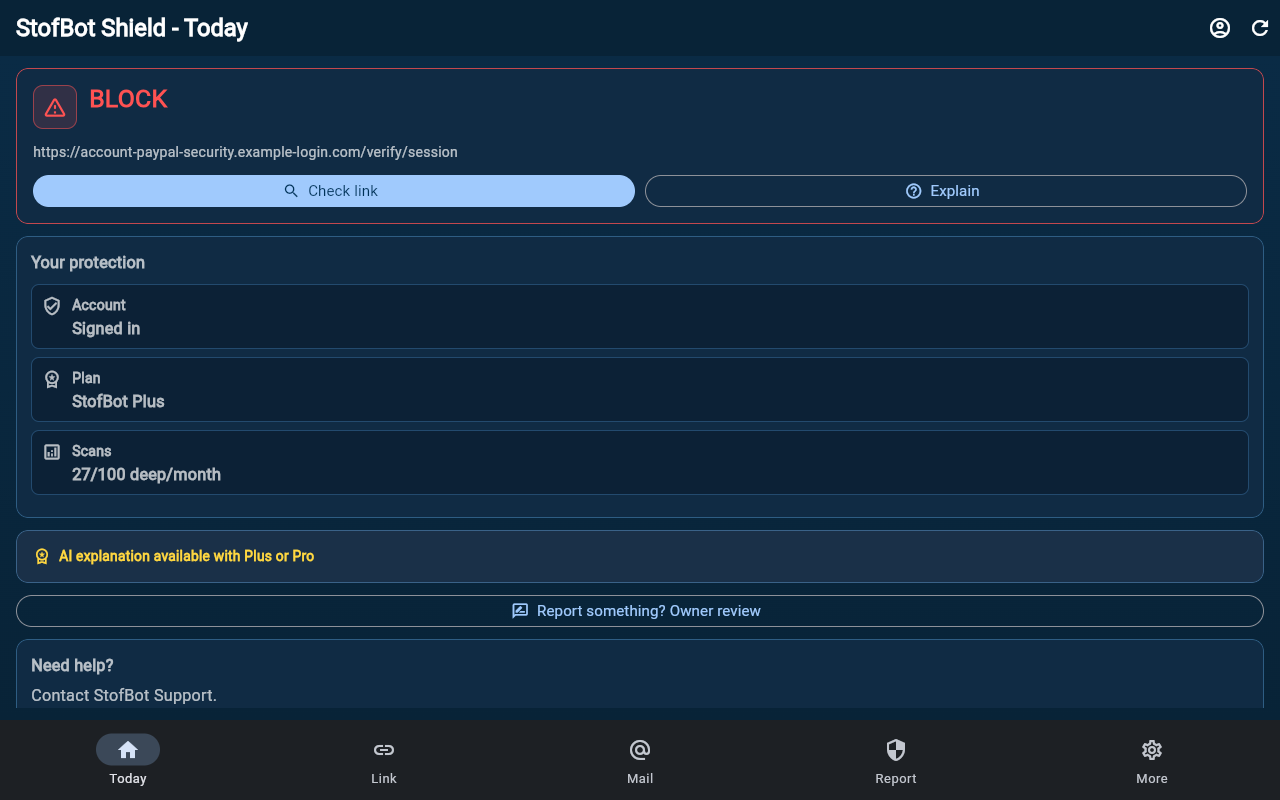Viewport: 1280px width, 800px height.
Task: Run the Check link button
Action: pyautogui.click(x=334, y=191)
